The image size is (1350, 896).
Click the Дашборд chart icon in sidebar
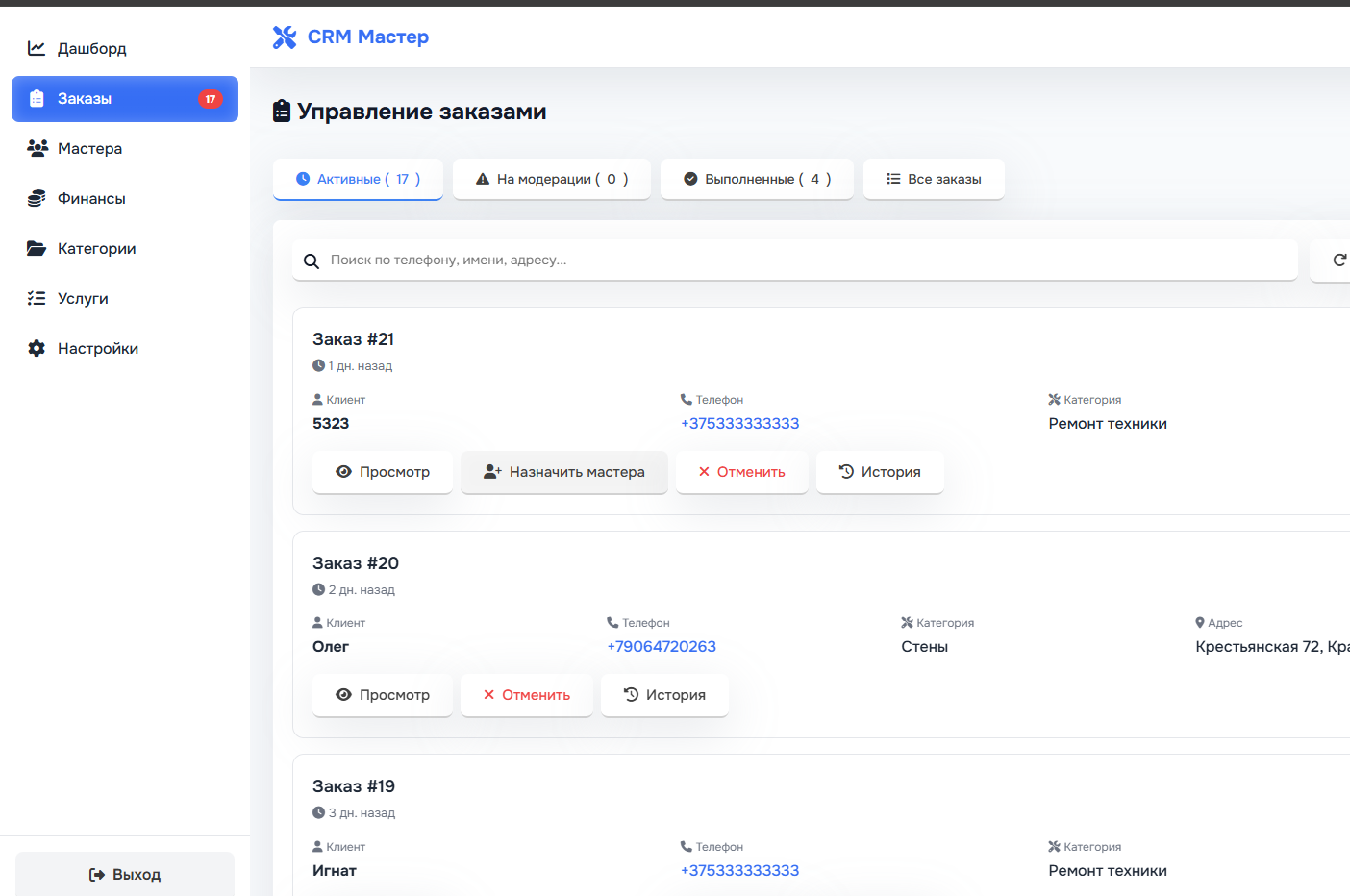(37, 48)
